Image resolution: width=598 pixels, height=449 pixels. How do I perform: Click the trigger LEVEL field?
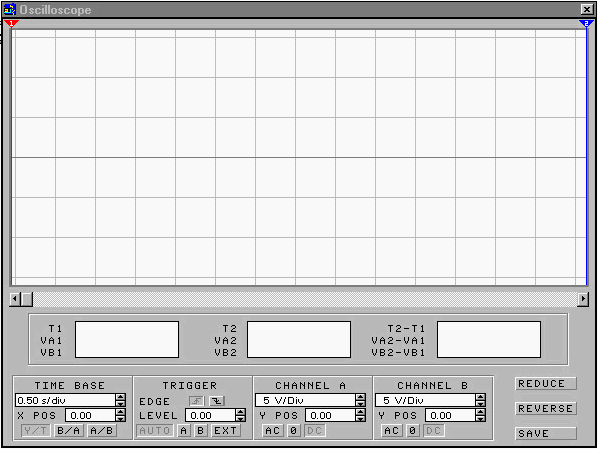point(211,415)
